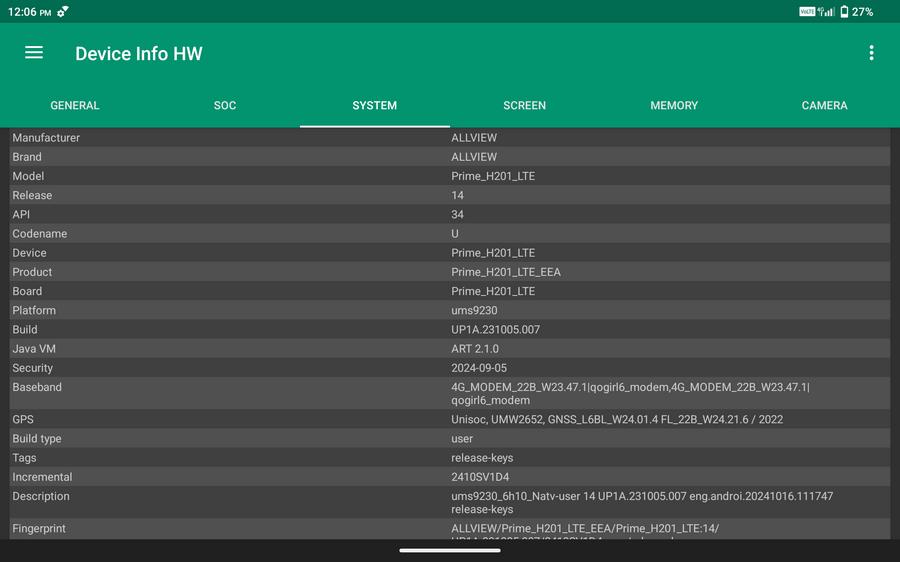Tap the Security value 2024-09-05
900x562 pixels.
[x=479, y=368]
